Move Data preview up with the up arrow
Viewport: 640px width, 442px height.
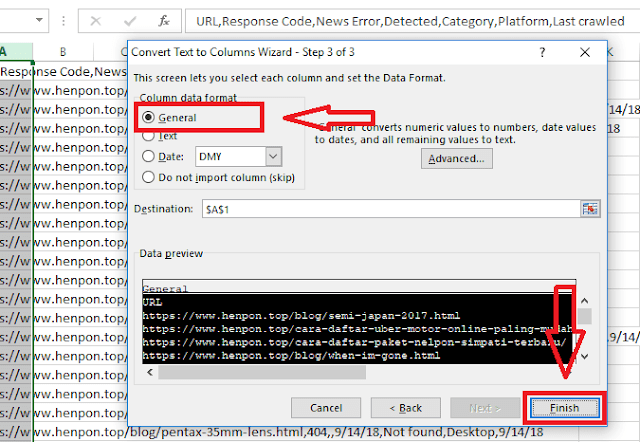coord(584,301)
